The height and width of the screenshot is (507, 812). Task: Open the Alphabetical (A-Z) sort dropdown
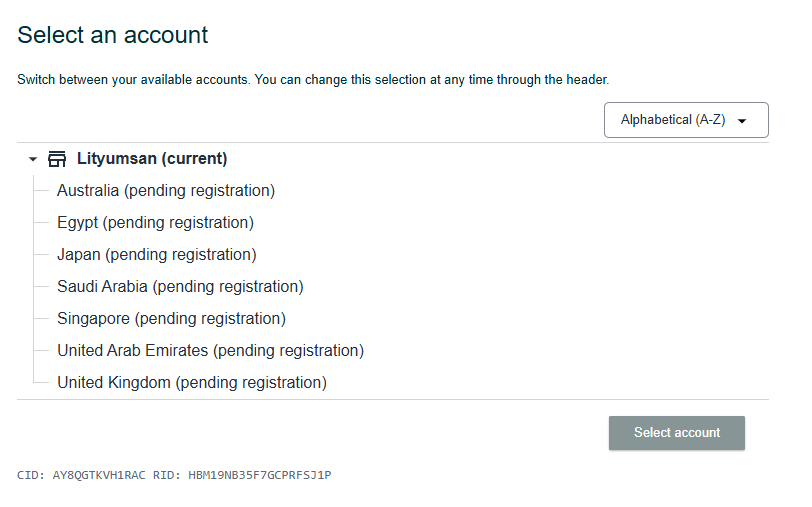pyautogui.click(x=686, y=120)
